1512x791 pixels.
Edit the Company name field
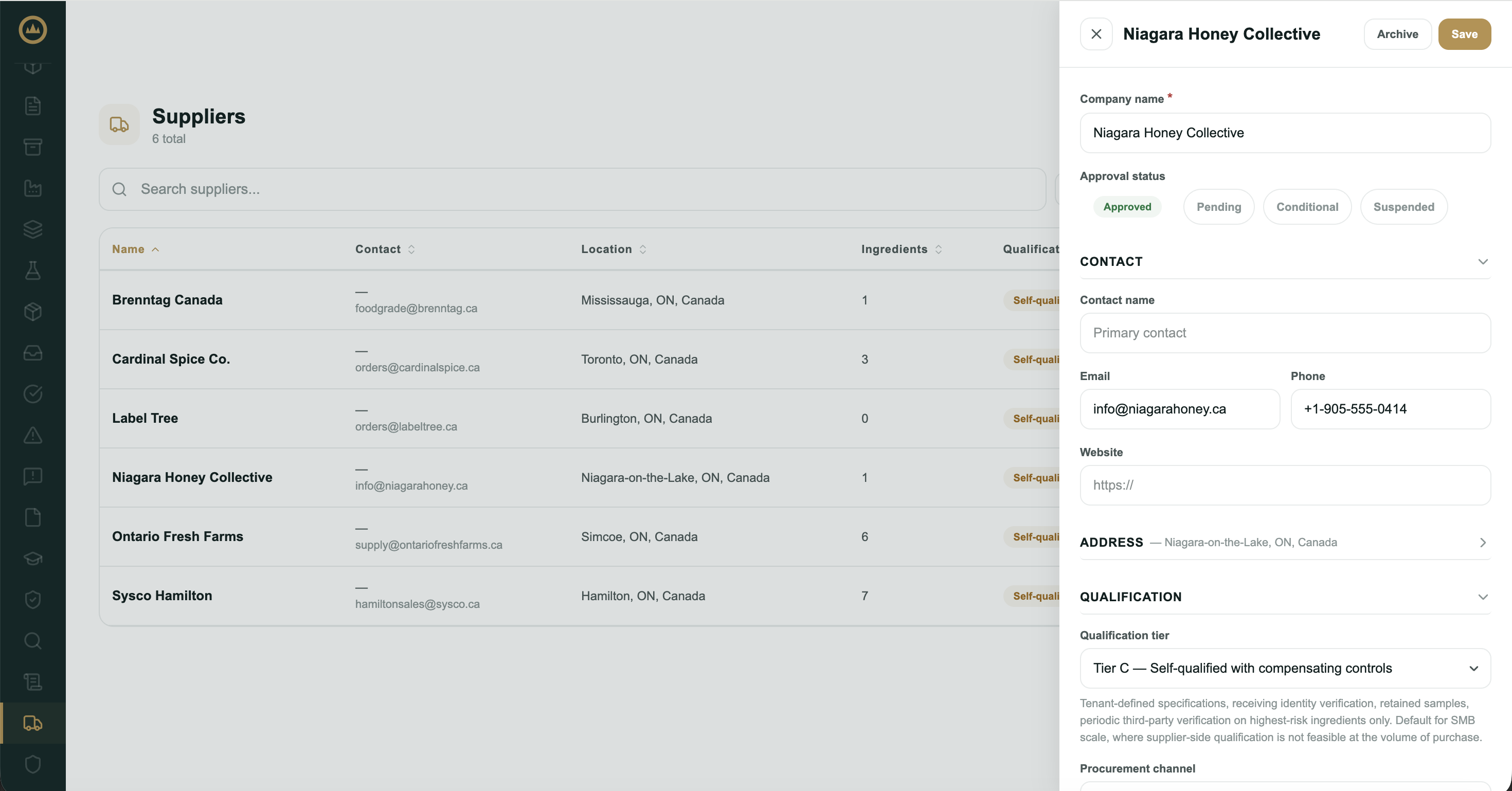pos(1285,133)
